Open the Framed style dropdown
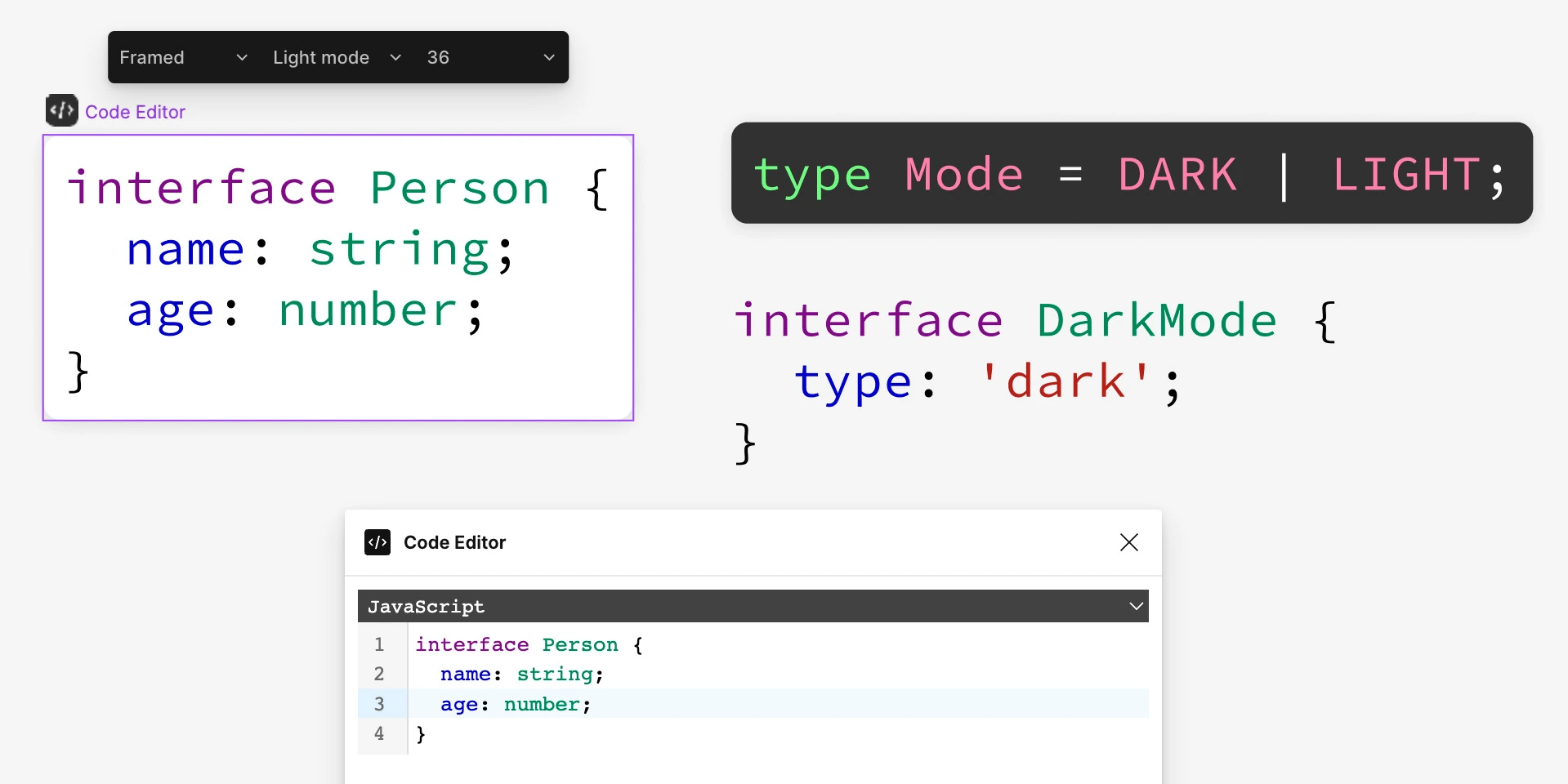This screenshot has width=1568, height=784. [183, 57]
